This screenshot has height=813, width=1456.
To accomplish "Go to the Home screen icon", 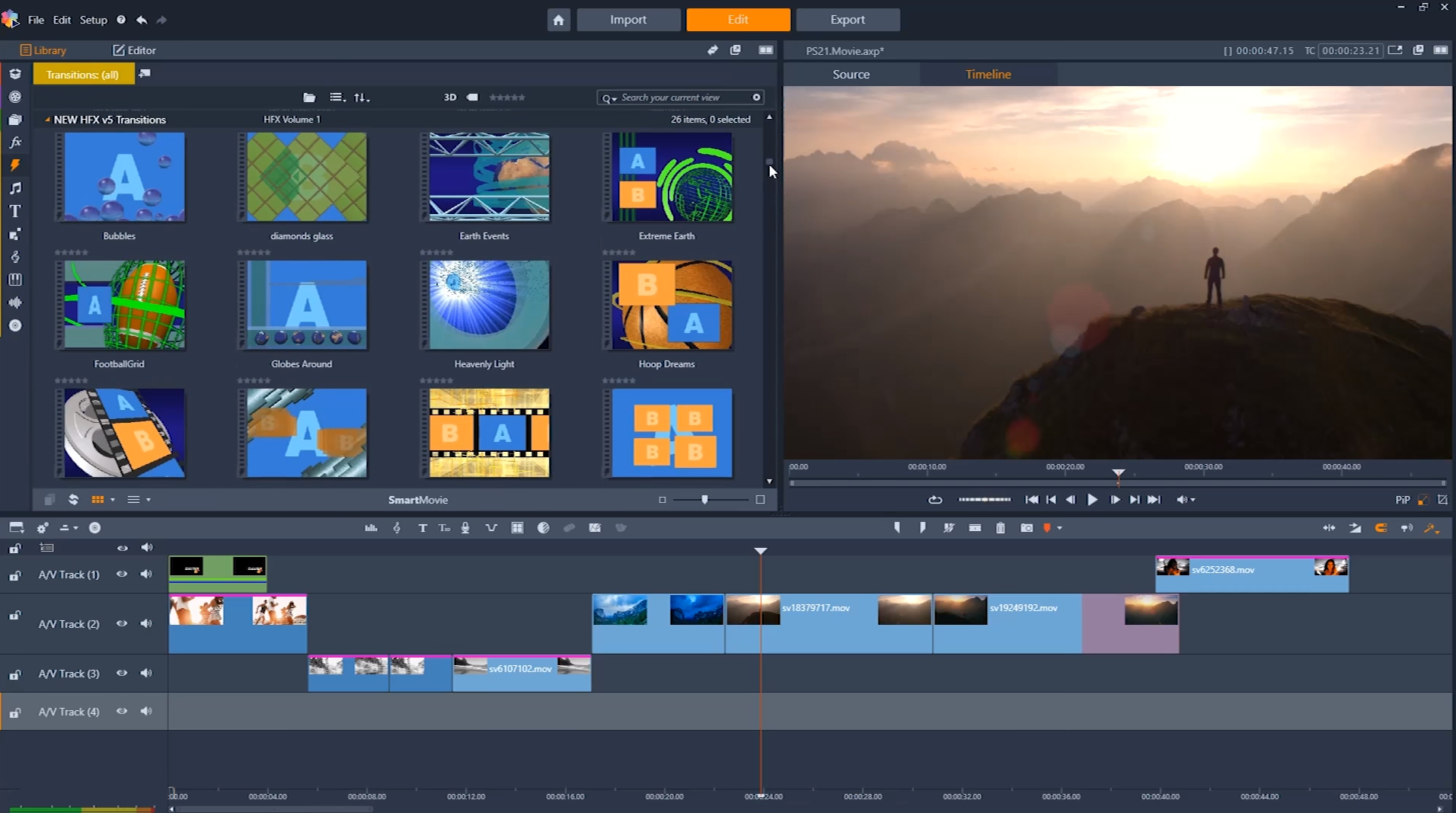I will pos(558,20).
